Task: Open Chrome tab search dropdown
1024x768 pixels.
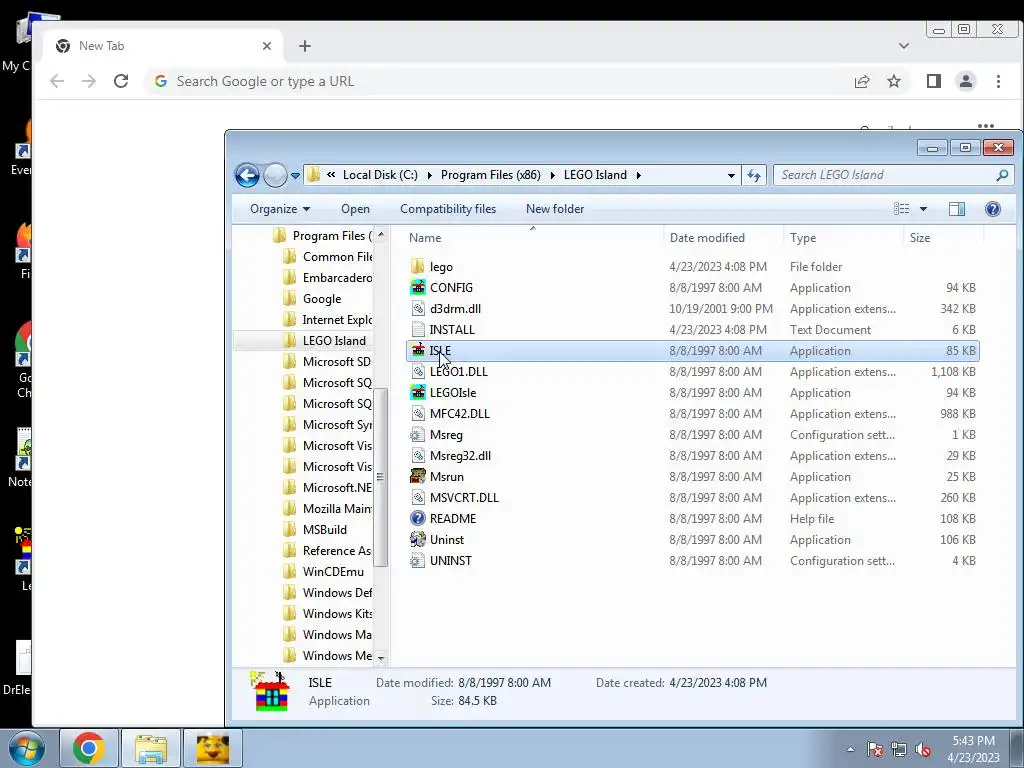Action: point(904,46)
